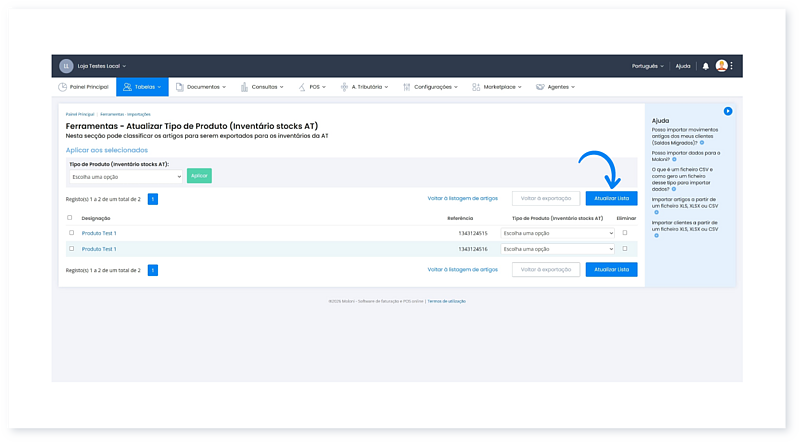The width and height of the screenshot is (800, 443).
Task: Click the Referência column header
Action: tap(460, 218)
